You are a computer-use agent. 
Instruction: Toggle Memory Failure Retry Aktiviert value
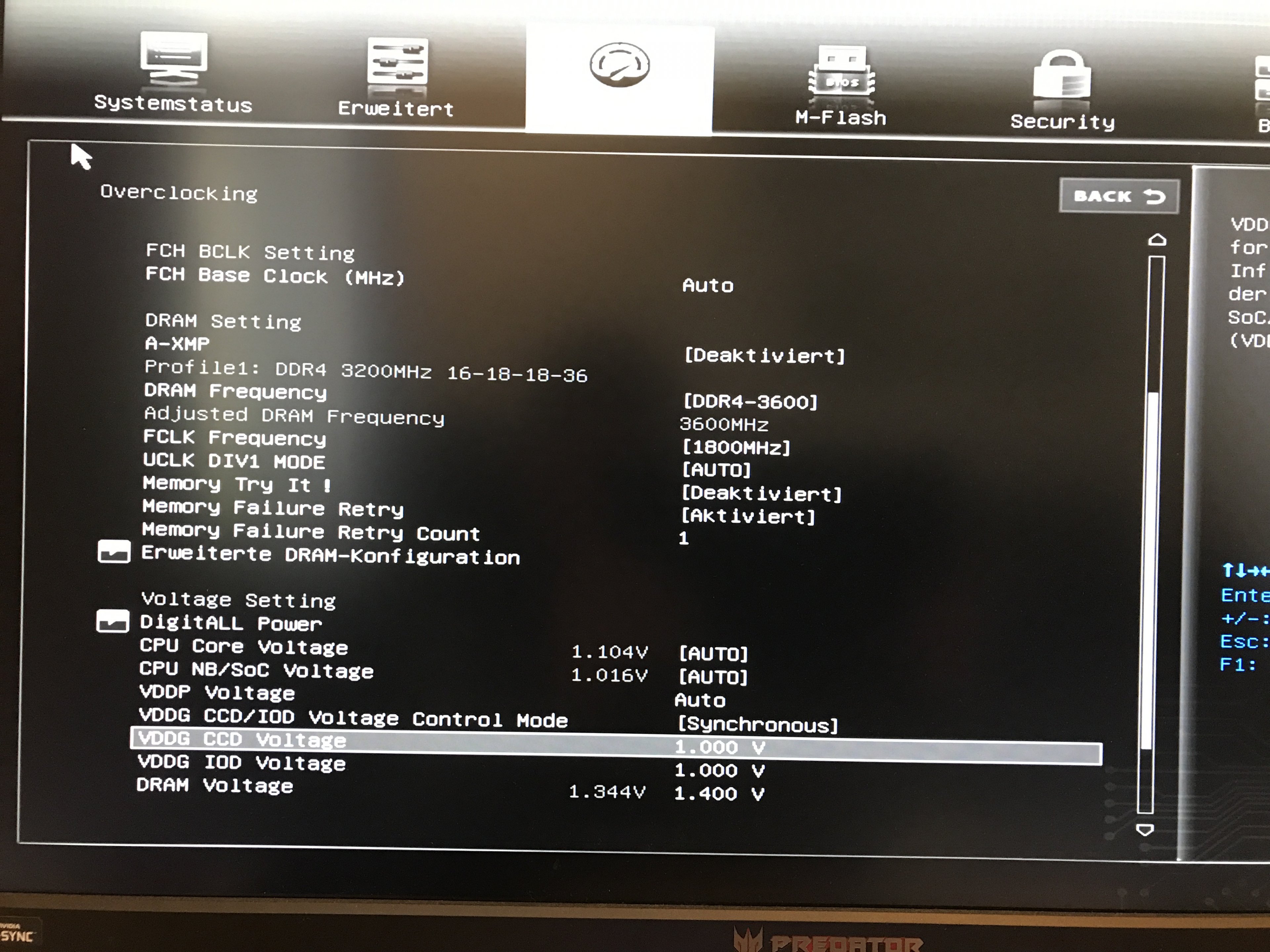[x=747, y=516]
